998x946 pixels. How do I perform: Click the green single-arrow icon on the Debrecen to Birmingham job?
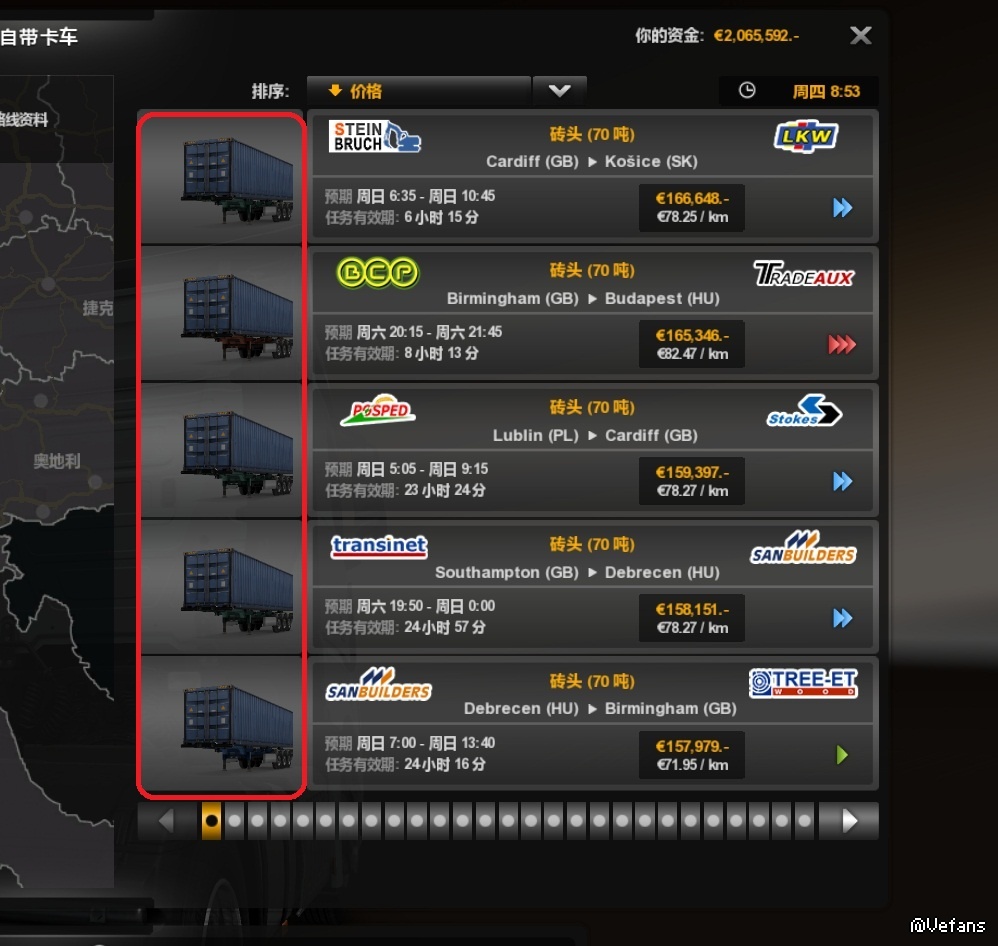(842, 755)
